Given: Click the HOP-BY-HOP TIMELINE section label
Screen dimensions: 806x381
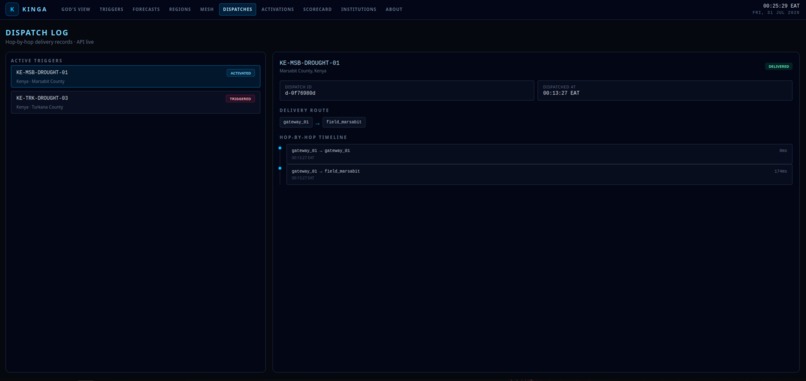Looking at the screenshot, I should coord(314,137).
